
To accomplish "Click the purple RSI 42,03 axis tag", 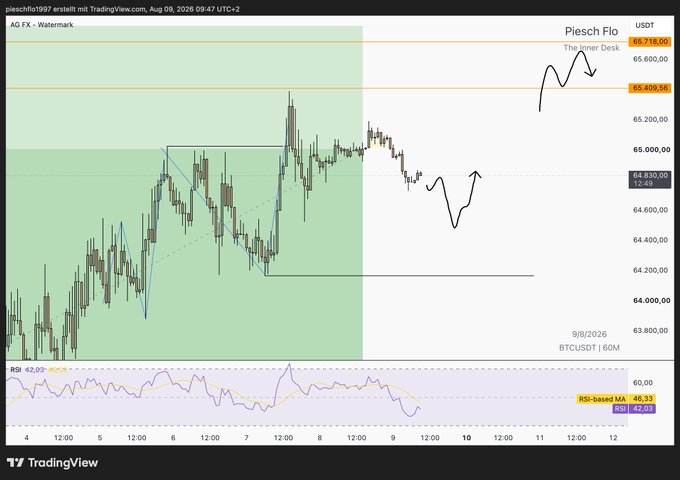I will [x=634, y=409].
